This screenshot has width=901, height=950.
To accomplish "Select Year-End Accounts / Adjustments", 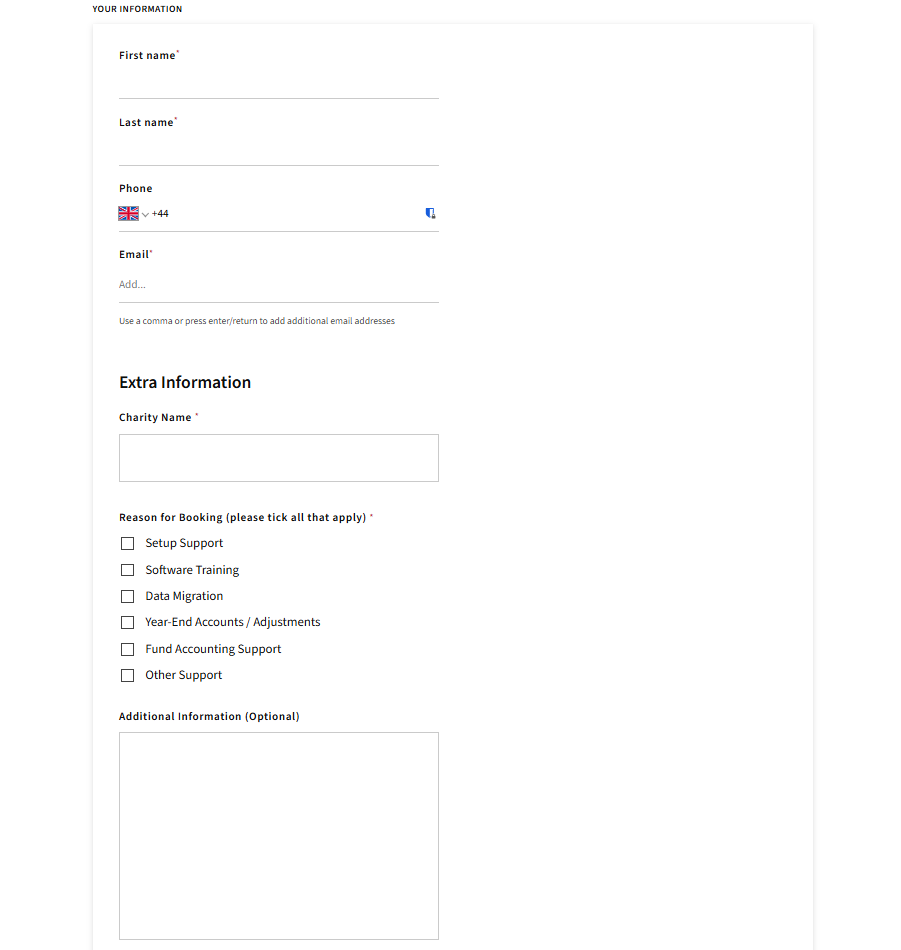I will [x=127, y=622].
